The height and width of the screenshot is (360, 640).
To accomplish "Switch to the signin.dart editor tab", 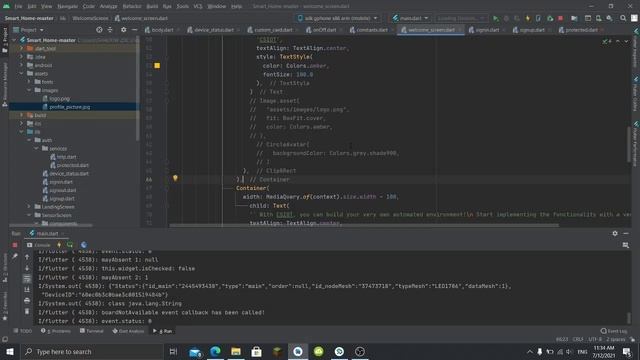I will (487, 30).
